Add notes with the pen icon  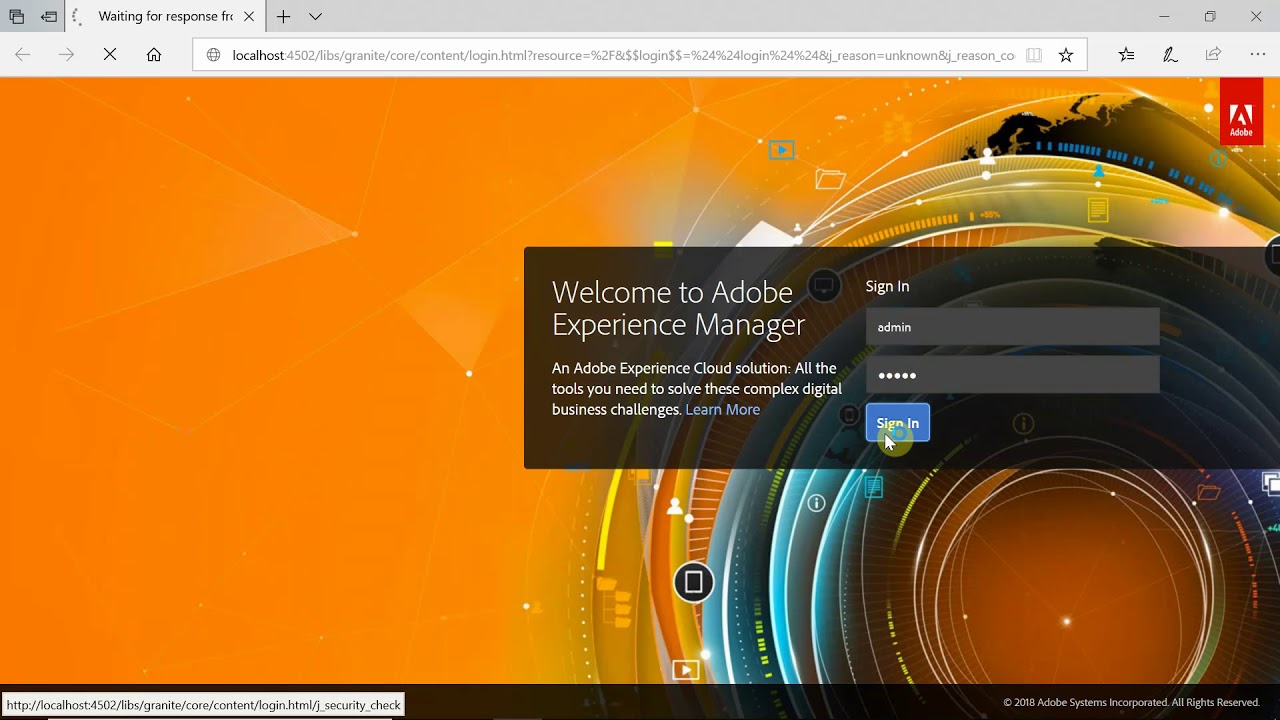point(1170,55)
